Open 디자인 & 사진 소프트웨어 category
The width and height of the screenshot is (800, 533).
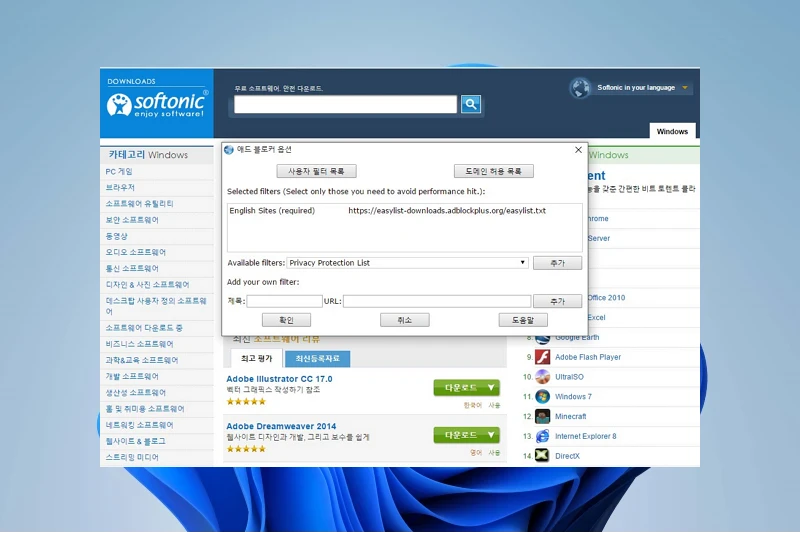point(147,285)
